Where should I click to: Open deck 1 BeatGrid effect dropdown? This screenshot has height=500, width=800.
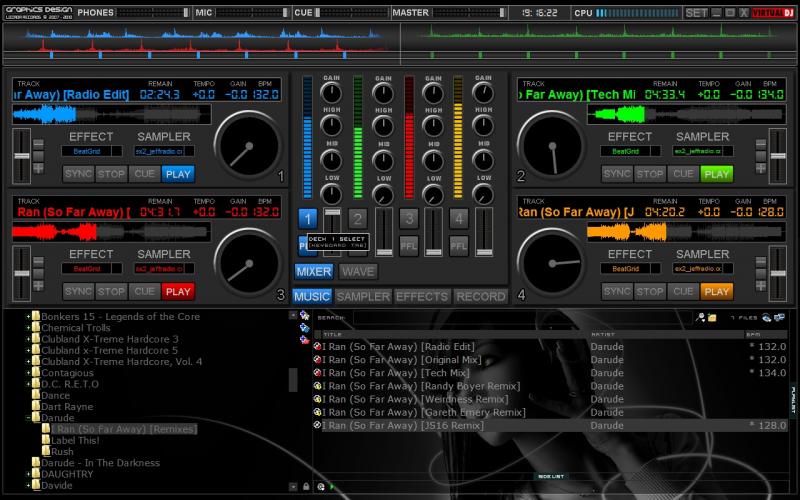click(117, 151)
